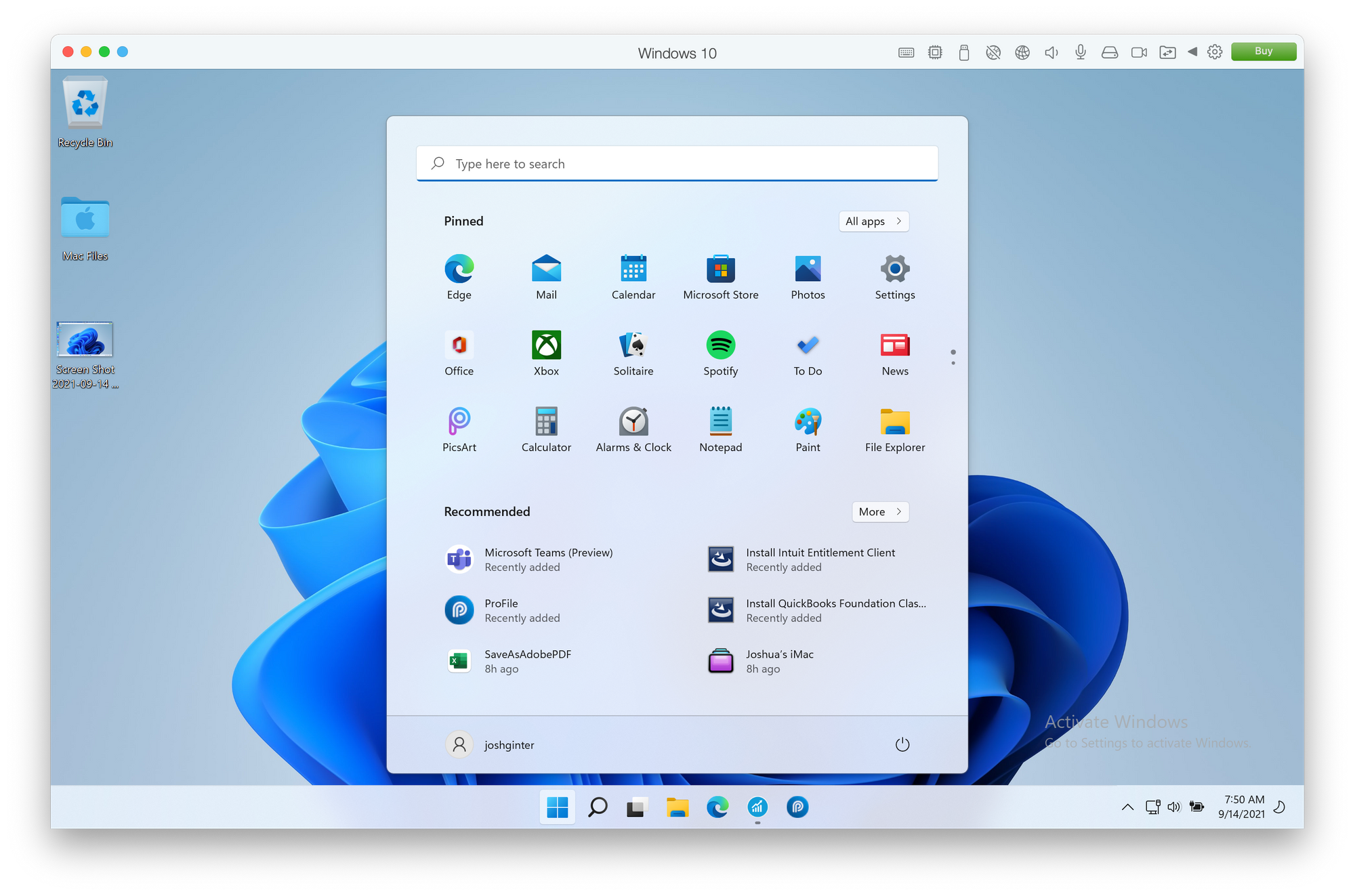1355x896 pixels.
Task: Click the Start button on taskbar
Action: 557,807
